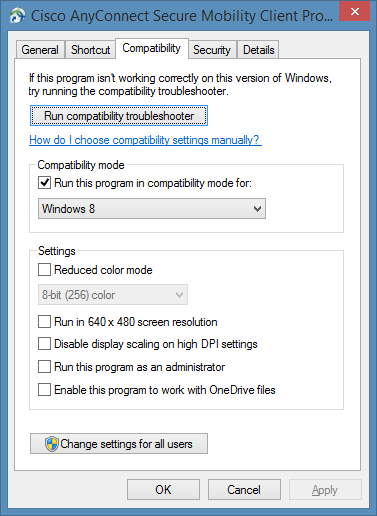Screen dimensions: 377x516
Task: Go to the Details tab
Action: coord(259,50)
